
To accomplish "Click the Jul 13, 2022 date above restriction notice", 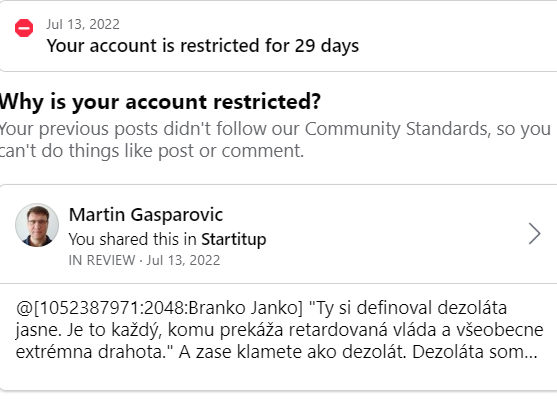I will click(83, 25).
